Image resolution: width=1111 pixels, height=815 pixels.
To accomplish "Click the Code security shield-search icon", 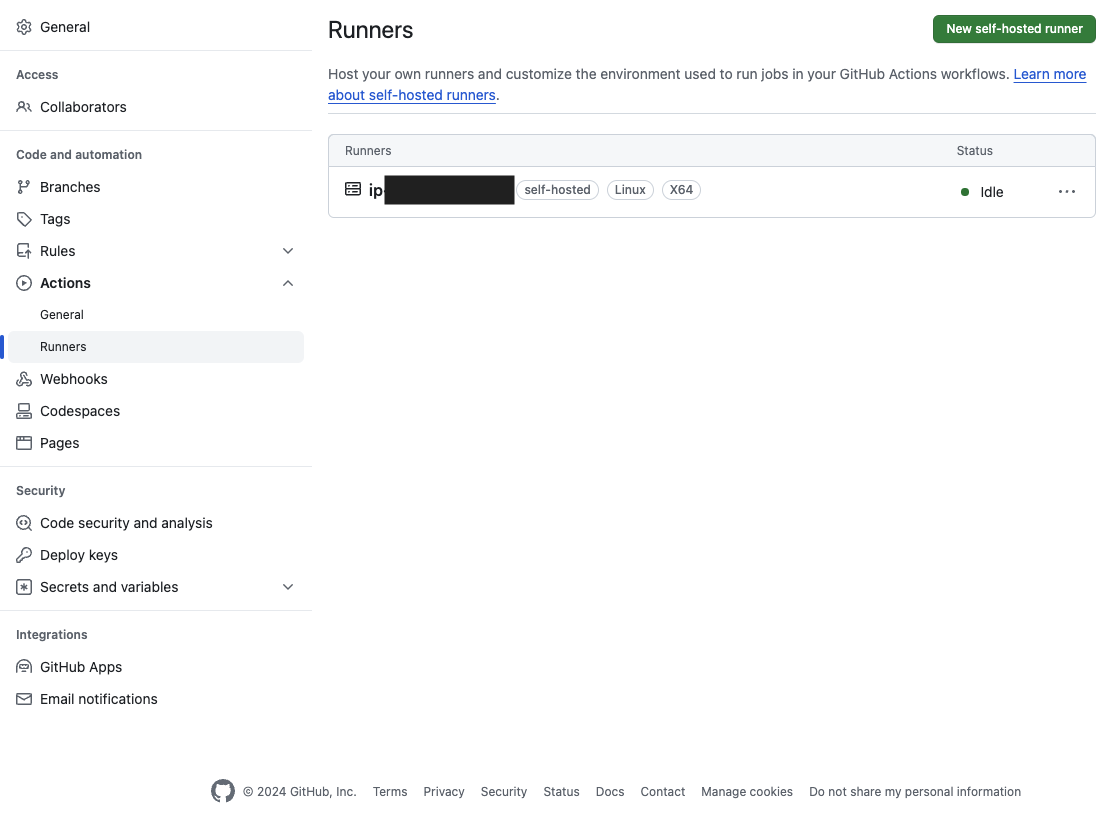I will point(24,523).
